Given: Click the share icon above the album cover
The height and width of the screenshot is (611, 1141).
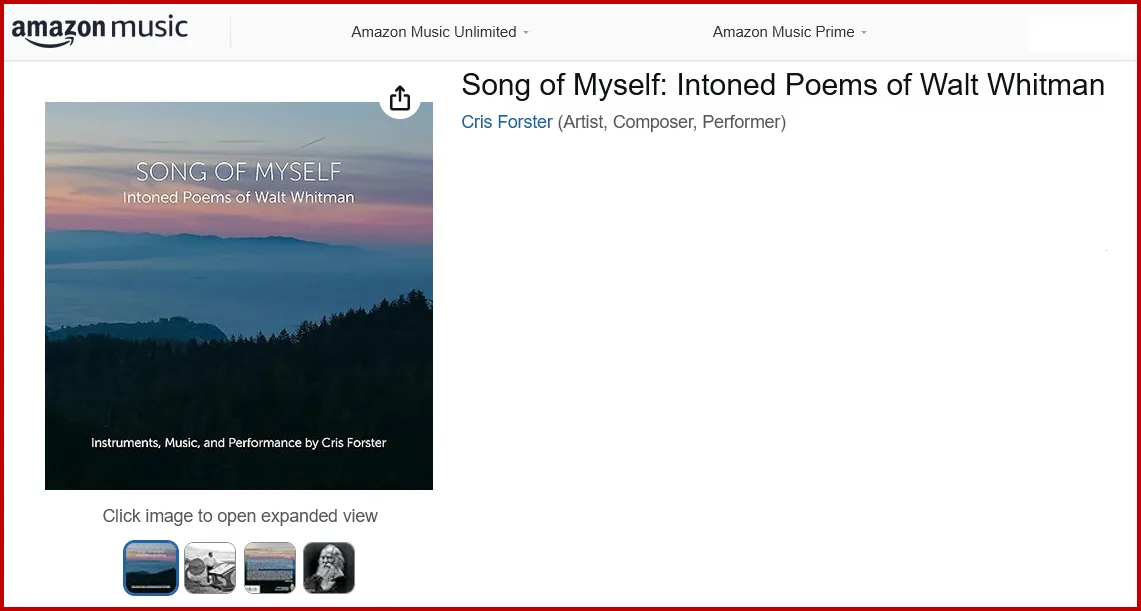Looking at the screenshot, I should pyautogui.click(x=399, y=98).
